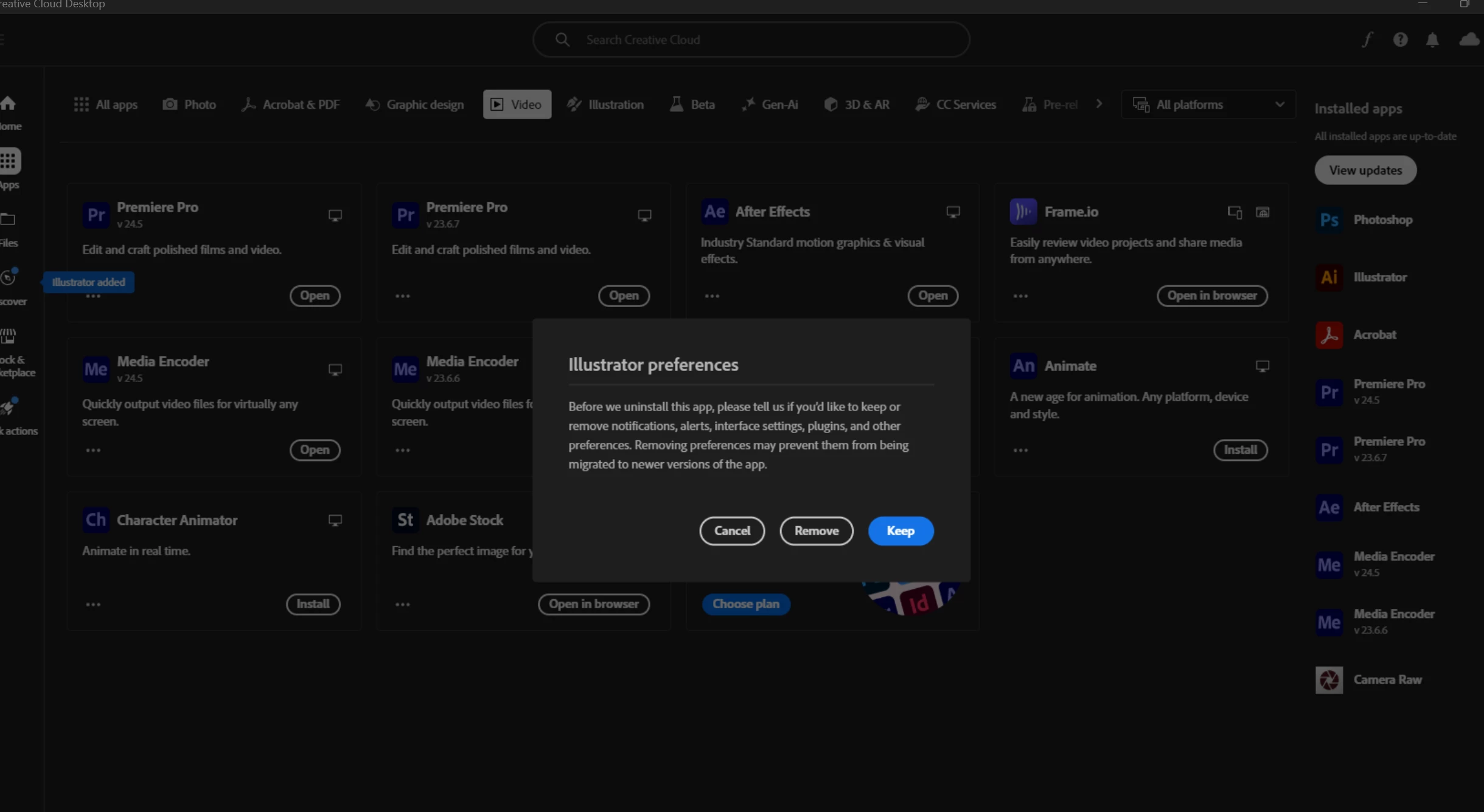Open the notifications bell icon
Viewport: 1484px width, 812px height.
(x=1432, y=40)
